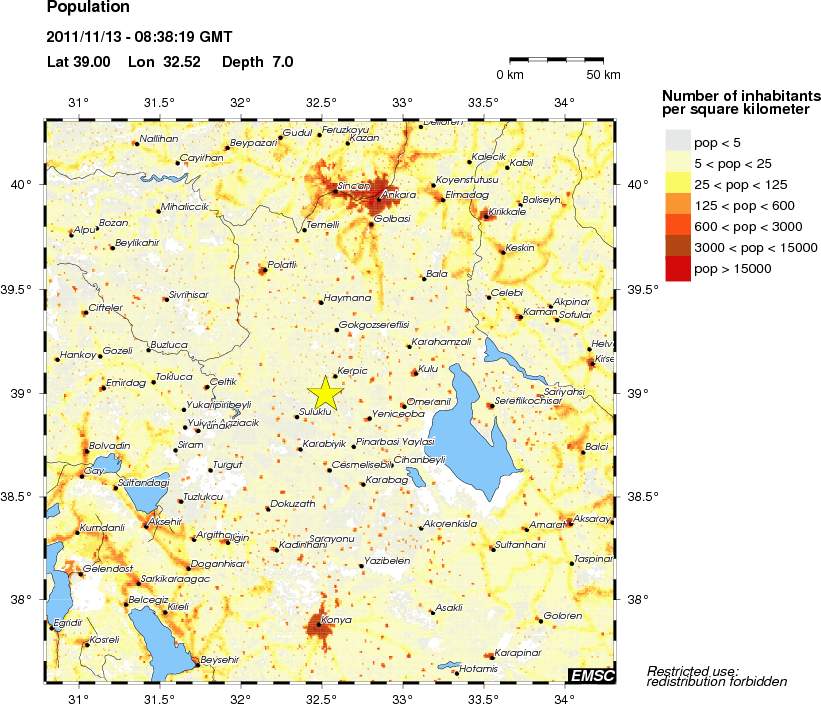Click the Ankara city marker dot
The image size is (821, 704).
378,198
